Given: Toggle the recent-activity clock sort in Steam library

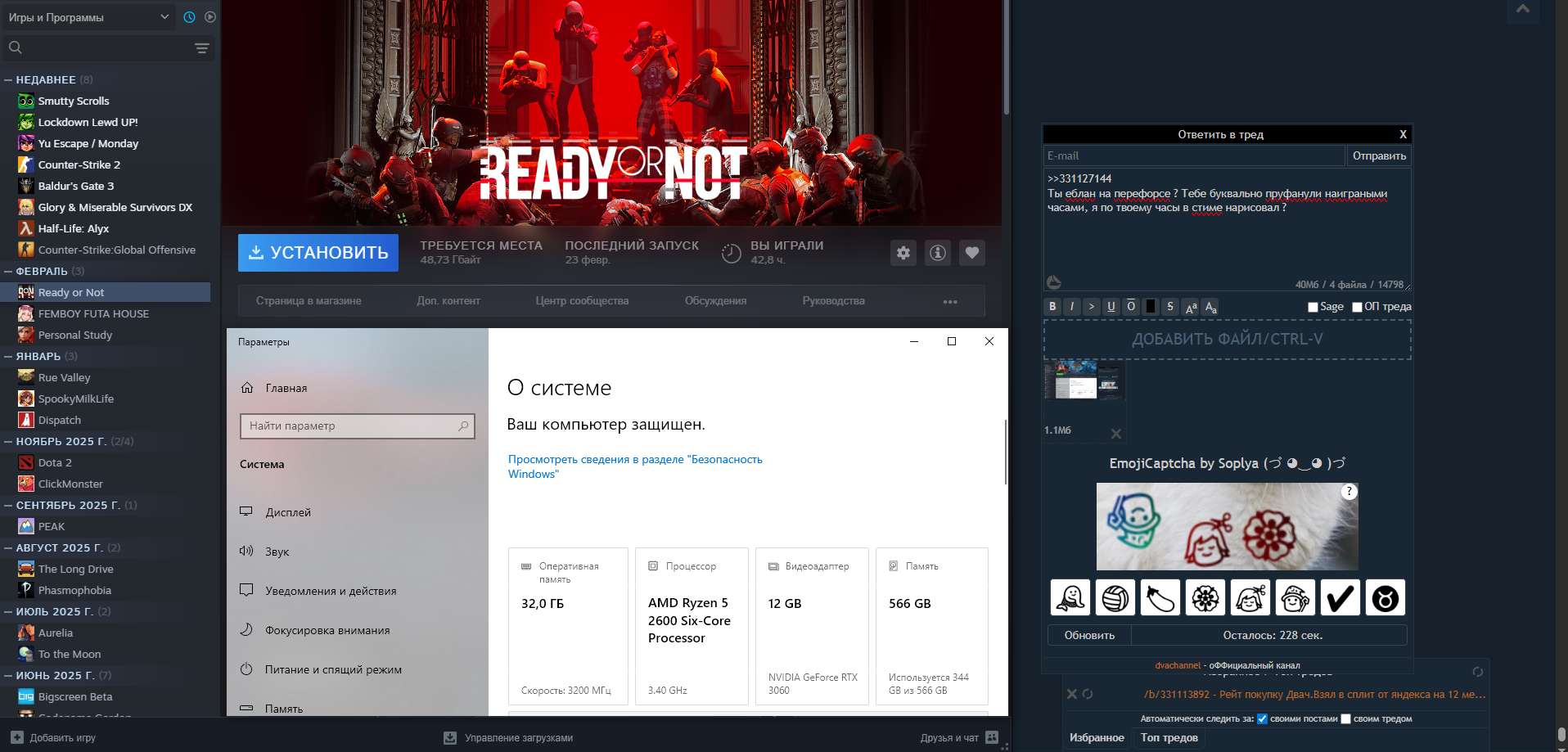Looking at the screenshot, I should pyautogui.click(x=189, y=17).
